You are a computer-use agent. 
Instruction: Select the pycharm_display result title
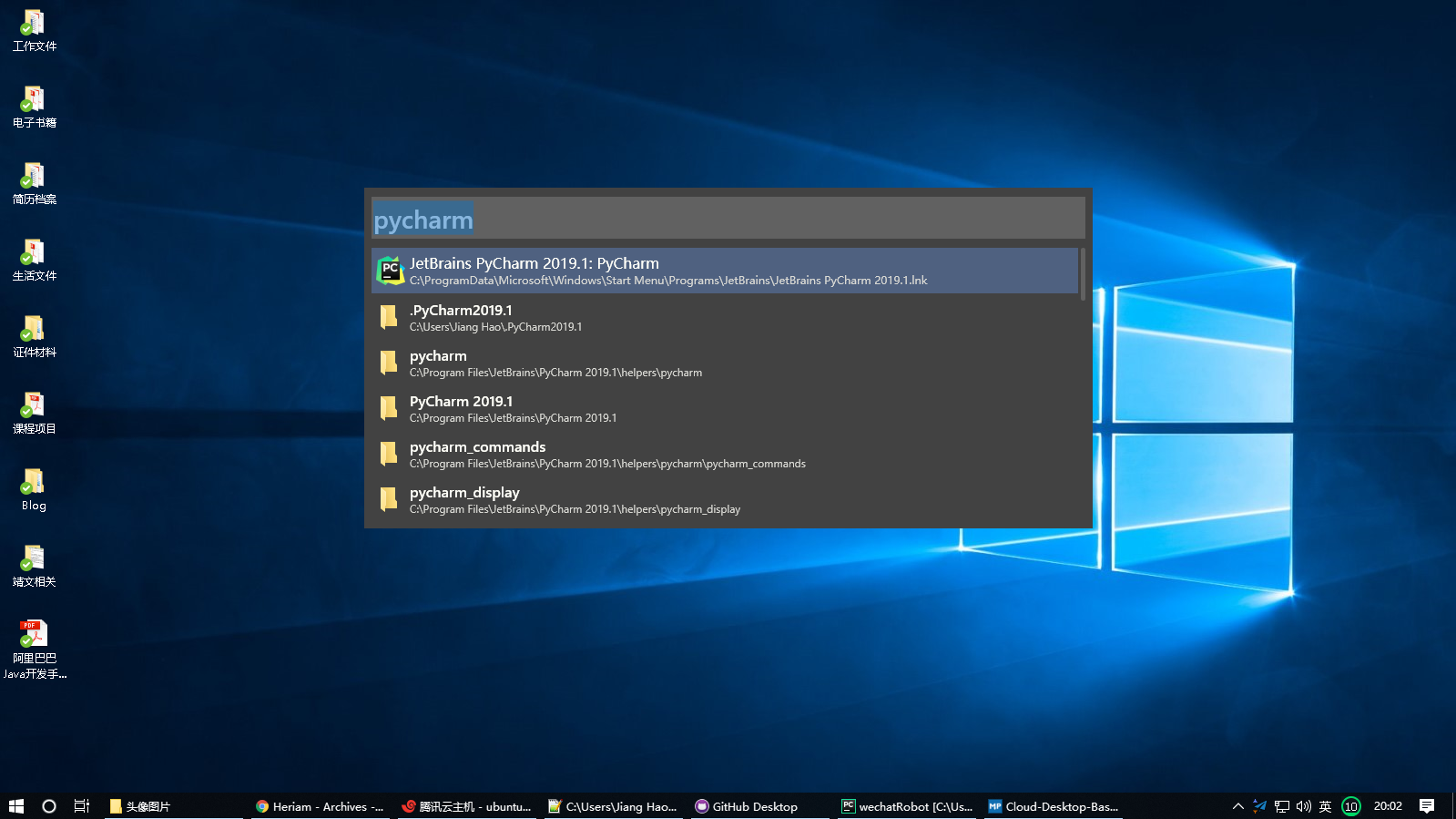pyautogui.click(x=464, y=493)
